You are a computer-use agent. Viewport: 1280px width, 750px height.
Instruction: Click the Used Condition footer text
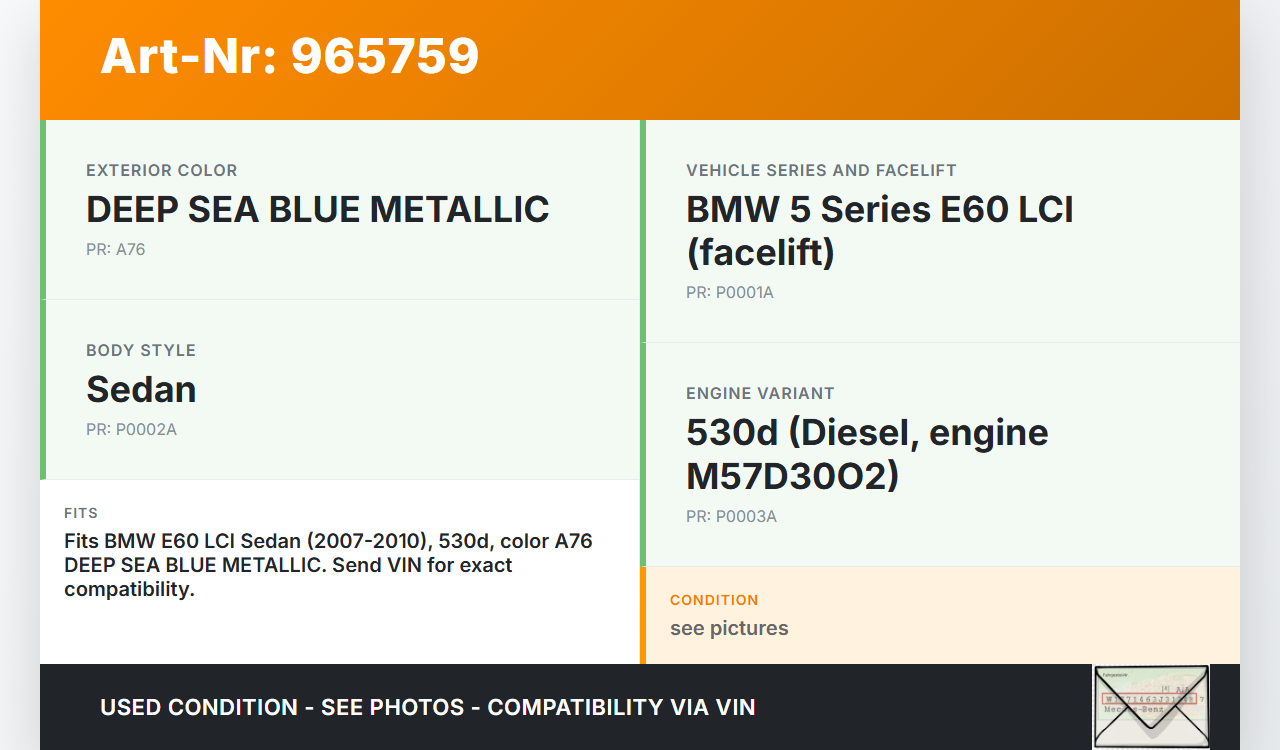tap(428, 707)
